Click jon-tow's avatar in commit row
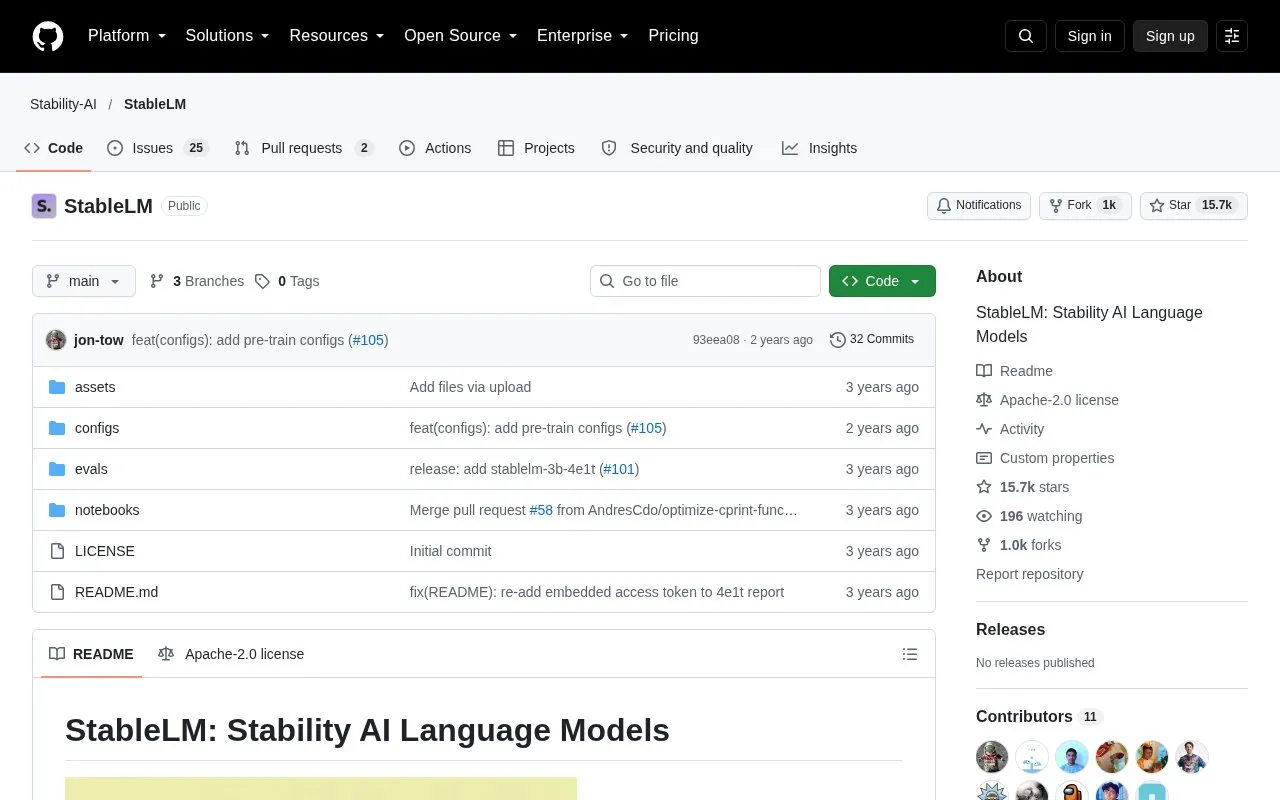The image size is (1280, 800). [56, 340]
